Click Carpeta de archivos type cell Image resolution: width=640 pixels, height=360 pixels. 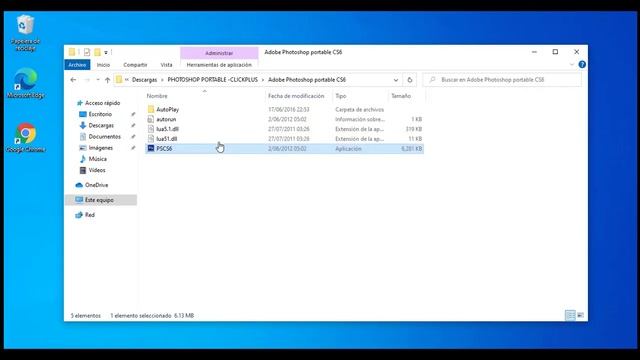click(360, 109)
